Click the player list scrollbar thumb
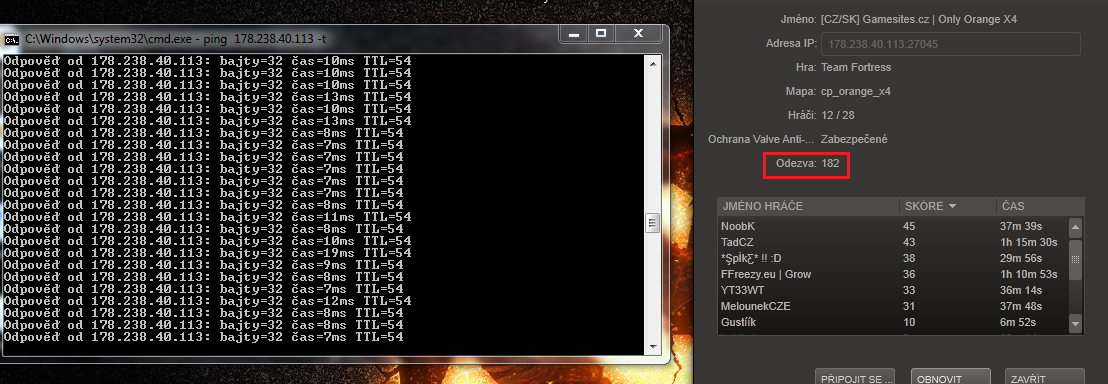This screenshot has width=1108, height=384. [x=1075, y=259]
